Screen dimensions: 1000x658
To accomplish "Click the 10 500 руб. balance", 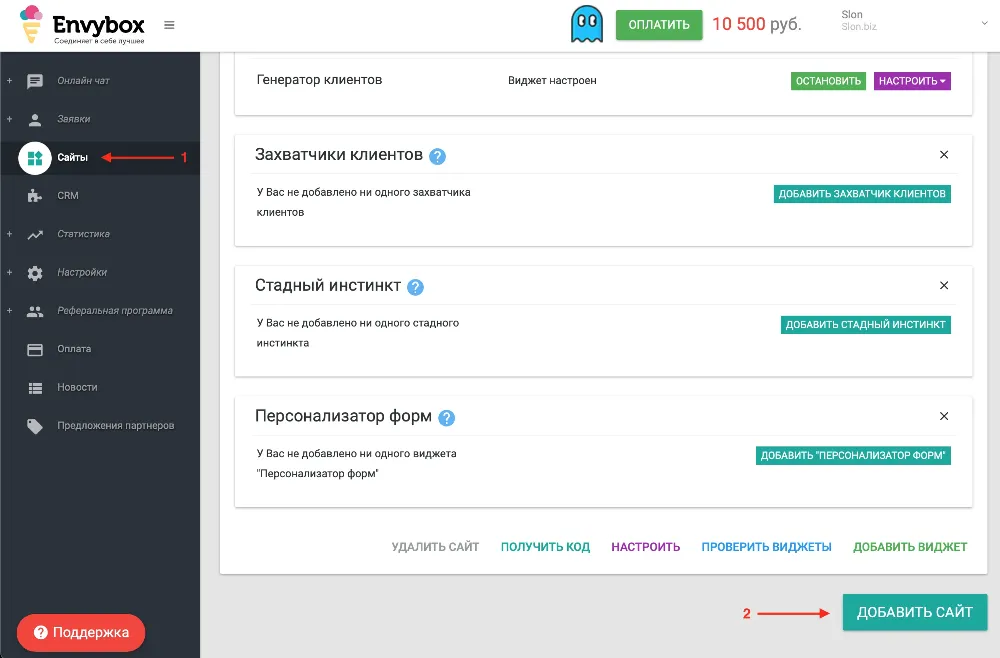I will pyautogui.click(x=756, y=24).
